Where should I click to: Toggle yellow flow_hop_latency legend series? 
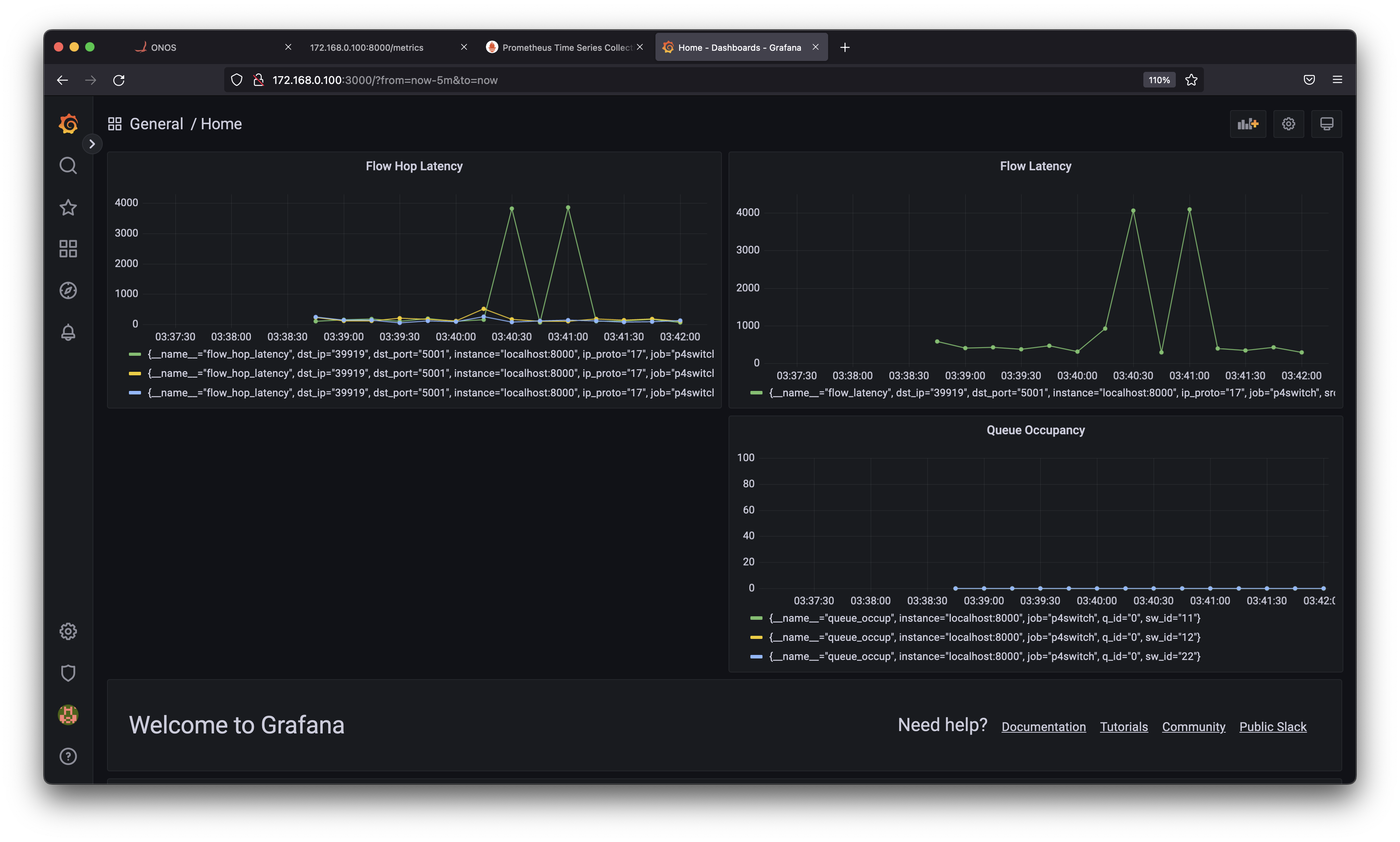[x=430, y=373]
